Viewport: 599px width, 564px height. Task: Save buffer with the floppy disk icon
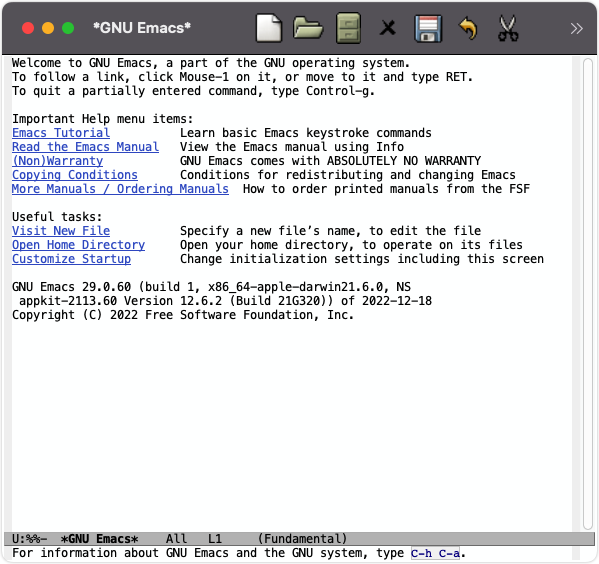point(428,28)
